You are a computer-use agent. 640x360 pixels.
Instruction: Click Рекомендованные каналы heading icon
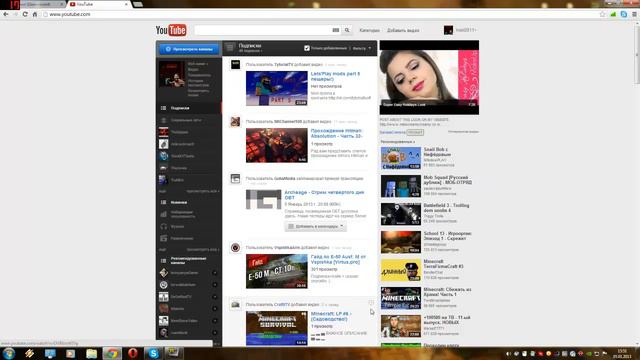[x=163, y=261]
